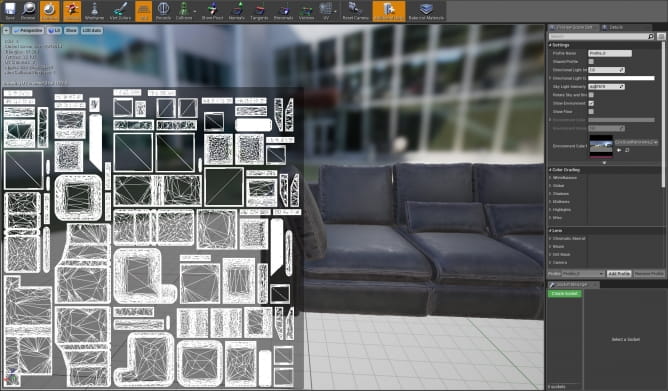Expand the WhiteBalance row

point(550,178)
